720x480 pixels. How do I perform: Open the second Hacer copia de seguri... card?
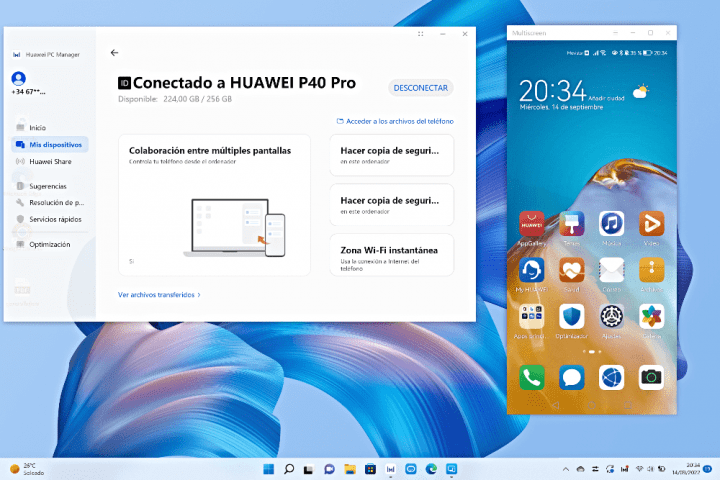(392, 205)
